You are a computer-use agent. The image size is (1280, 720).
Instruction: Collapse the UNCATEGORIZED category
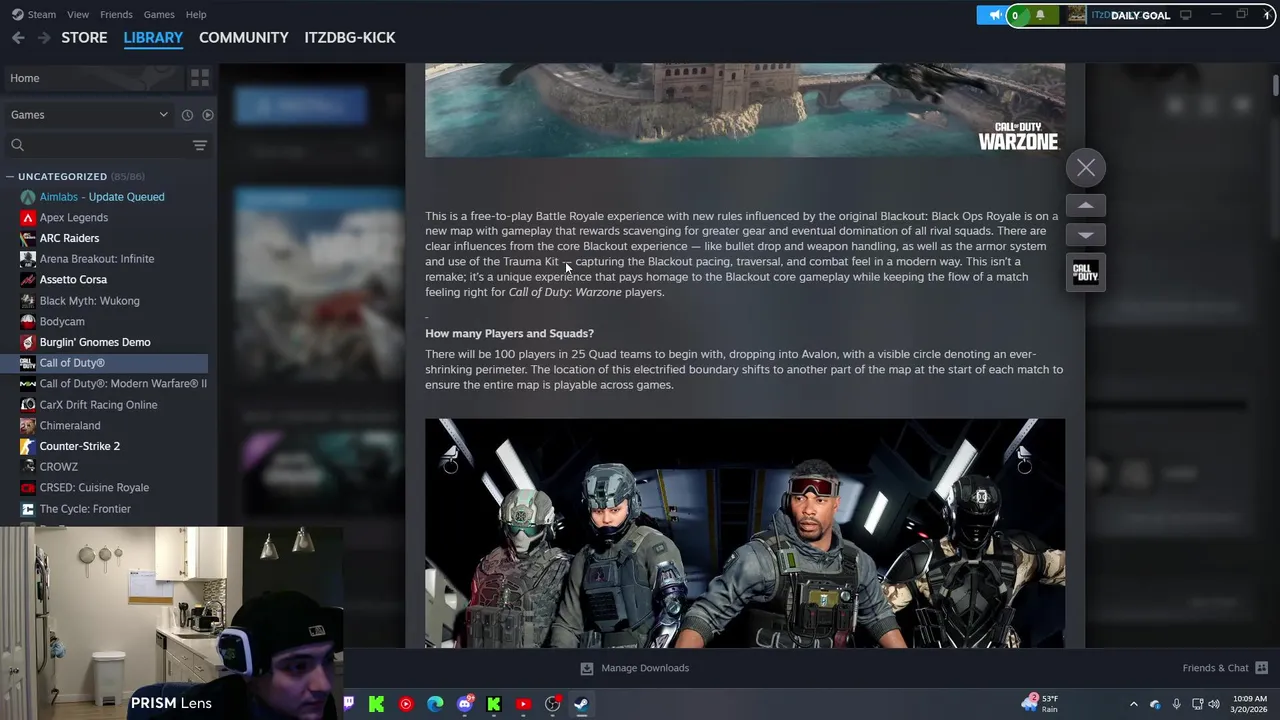point(9,177)
